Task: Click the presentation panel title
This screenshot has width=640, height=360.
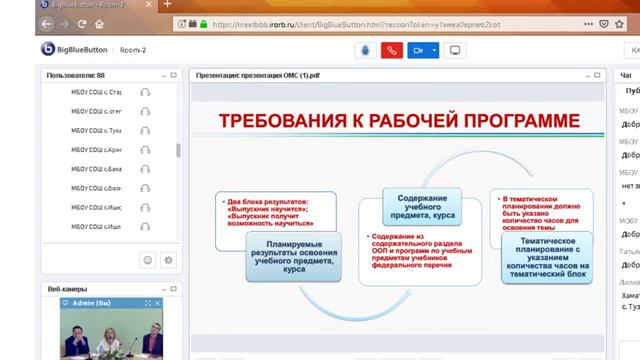Action: [x=258, y=76]
